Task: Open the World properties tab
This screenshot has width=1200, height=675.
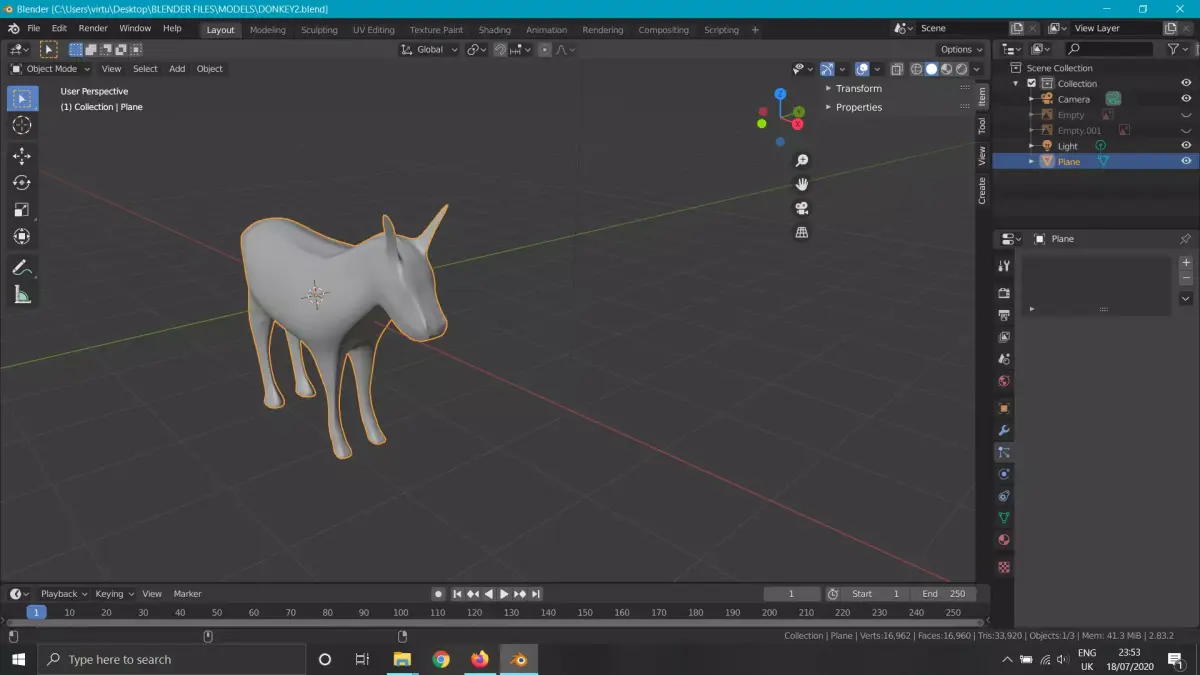Action: coord(1004,381)
